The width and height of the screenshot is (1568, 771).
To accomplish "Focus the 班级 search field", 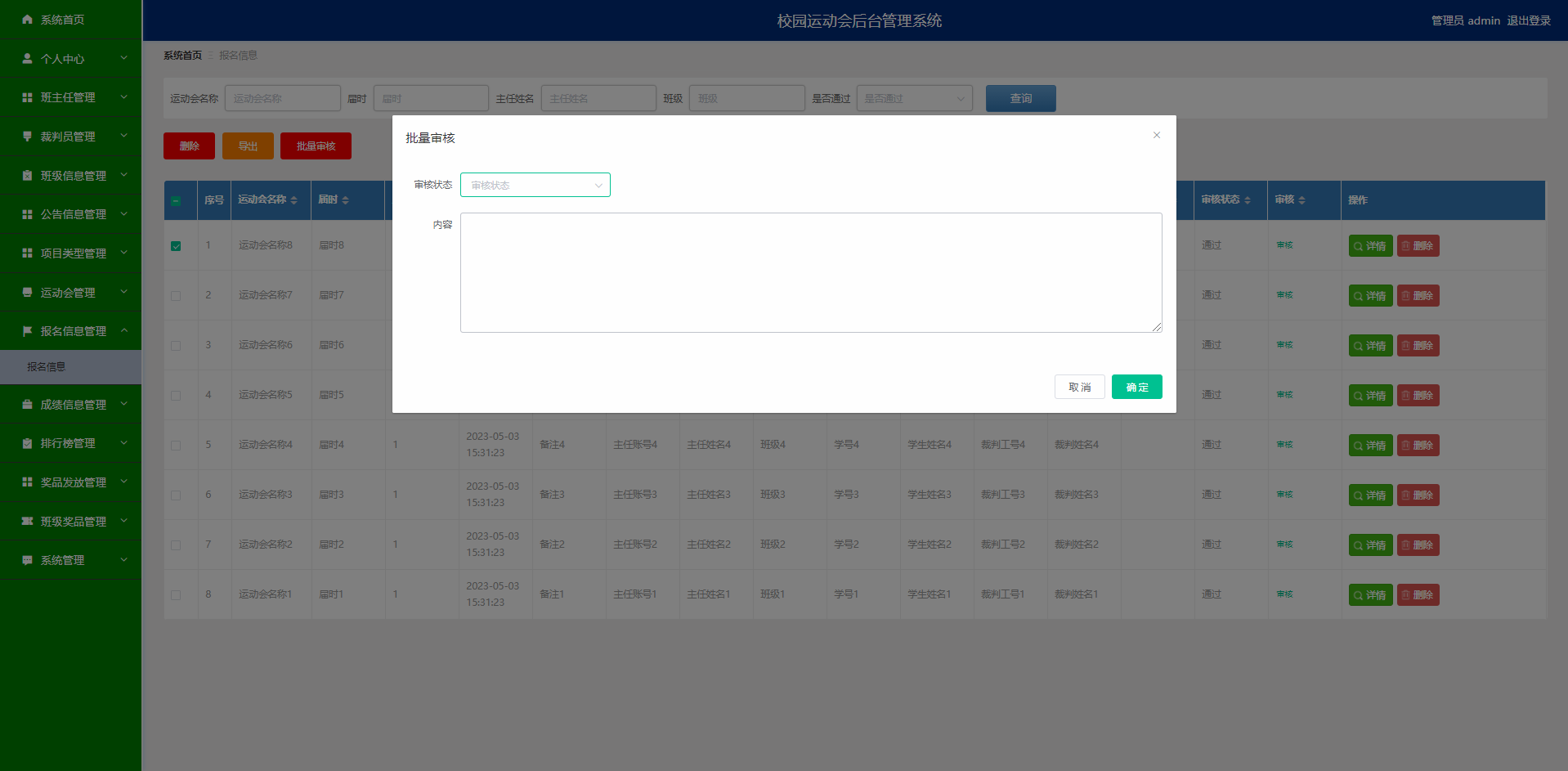I will (x=747, y=98).
